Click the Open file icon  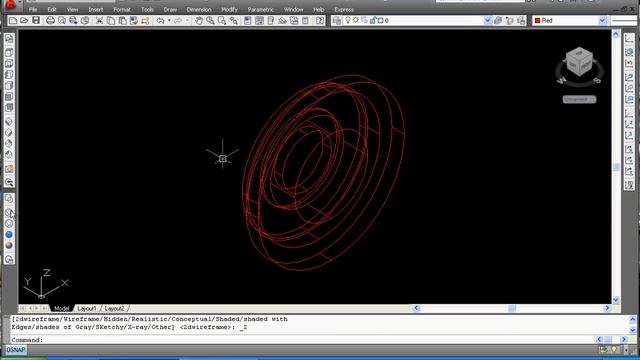point(24,20)
